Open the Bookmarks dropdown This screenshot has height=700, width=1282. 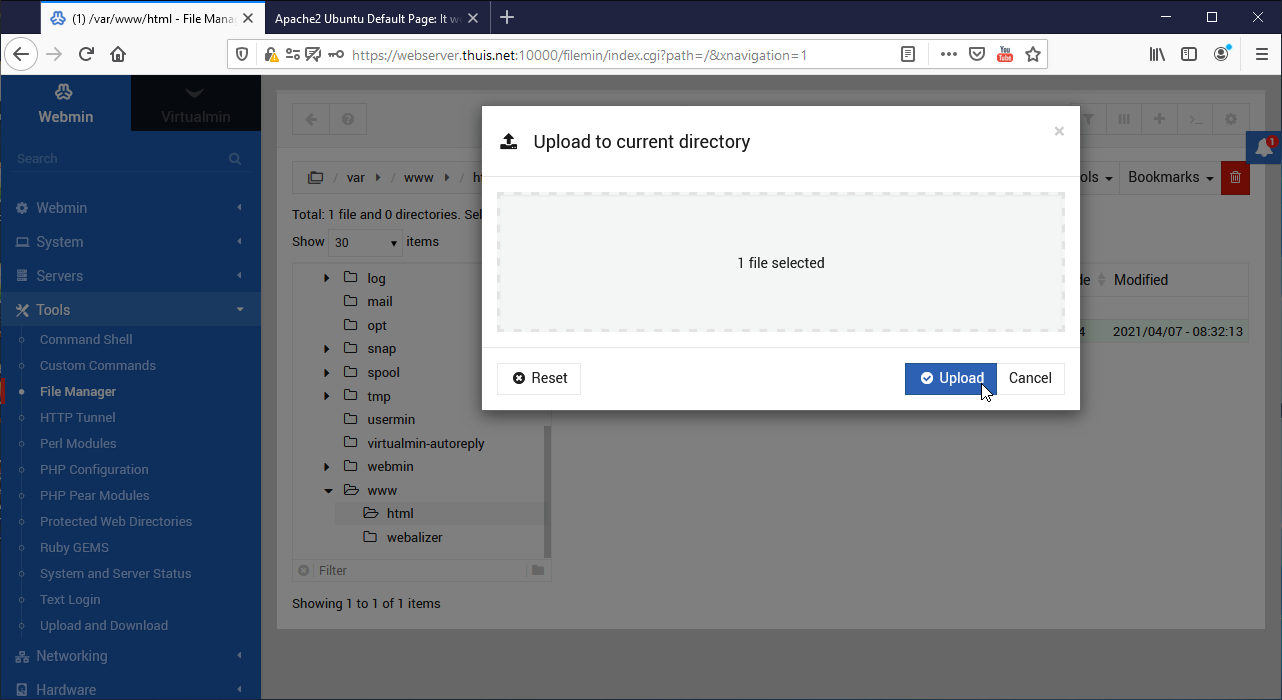click(x=1170, y=177)
